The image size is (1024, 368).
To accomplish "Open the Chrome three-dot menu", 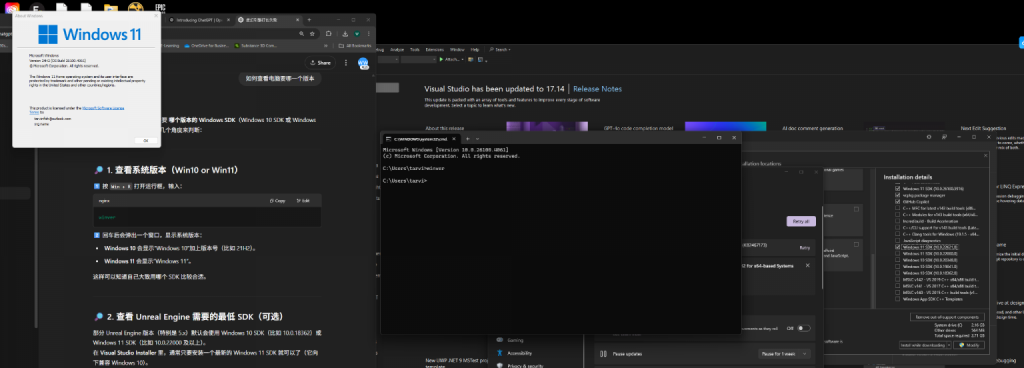I will 369,33.
